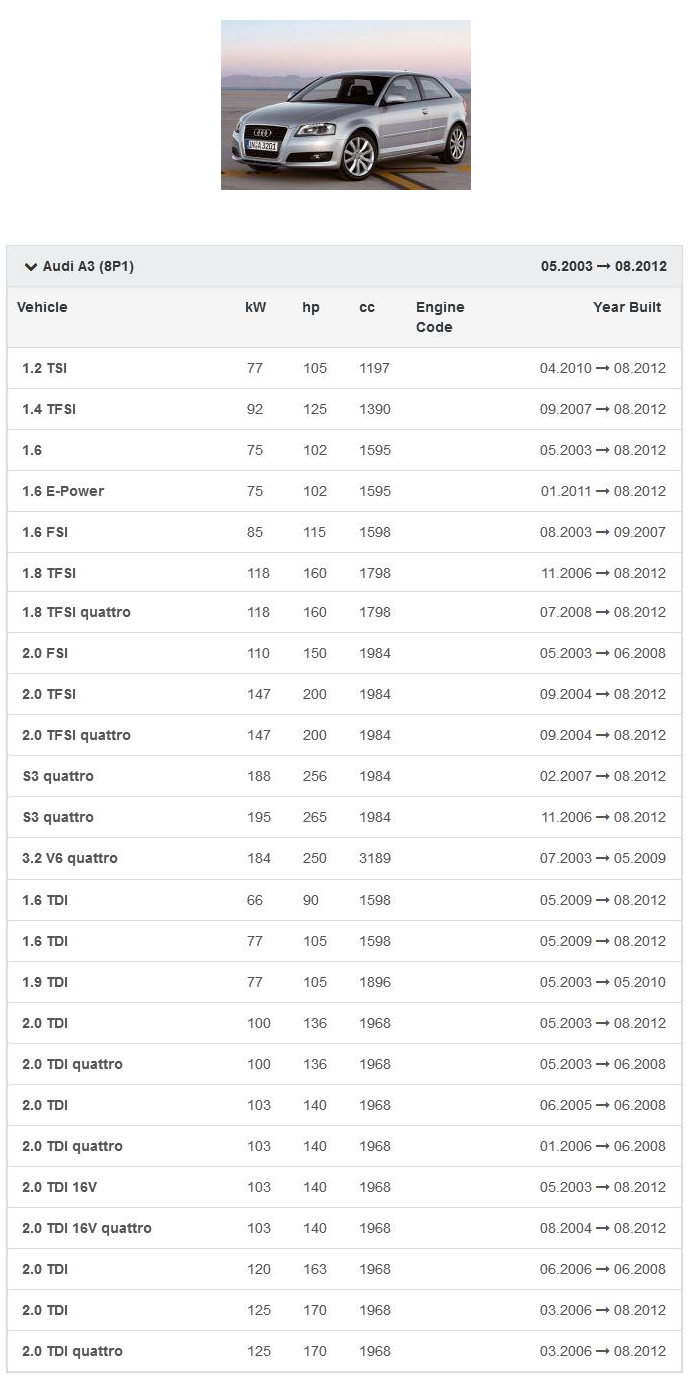Screen dimensions: 694x1379
Task: Click the hp column header
Action: [x=311, y=307]
